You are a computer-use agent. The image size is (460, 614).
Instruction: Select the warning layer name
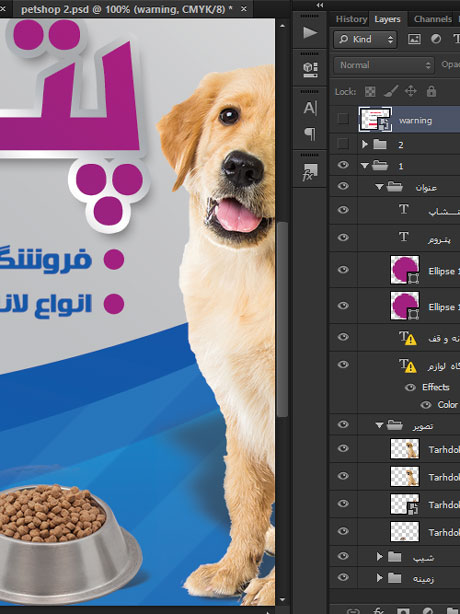tap(415, 120)
